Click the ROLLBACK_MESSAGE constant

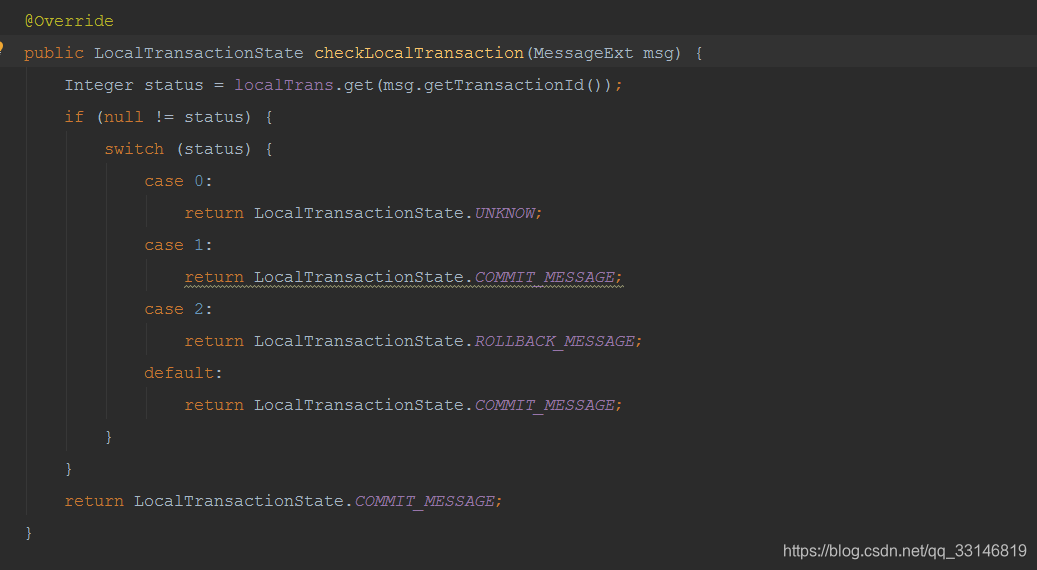pyautogui.click(x=555, y=341)
